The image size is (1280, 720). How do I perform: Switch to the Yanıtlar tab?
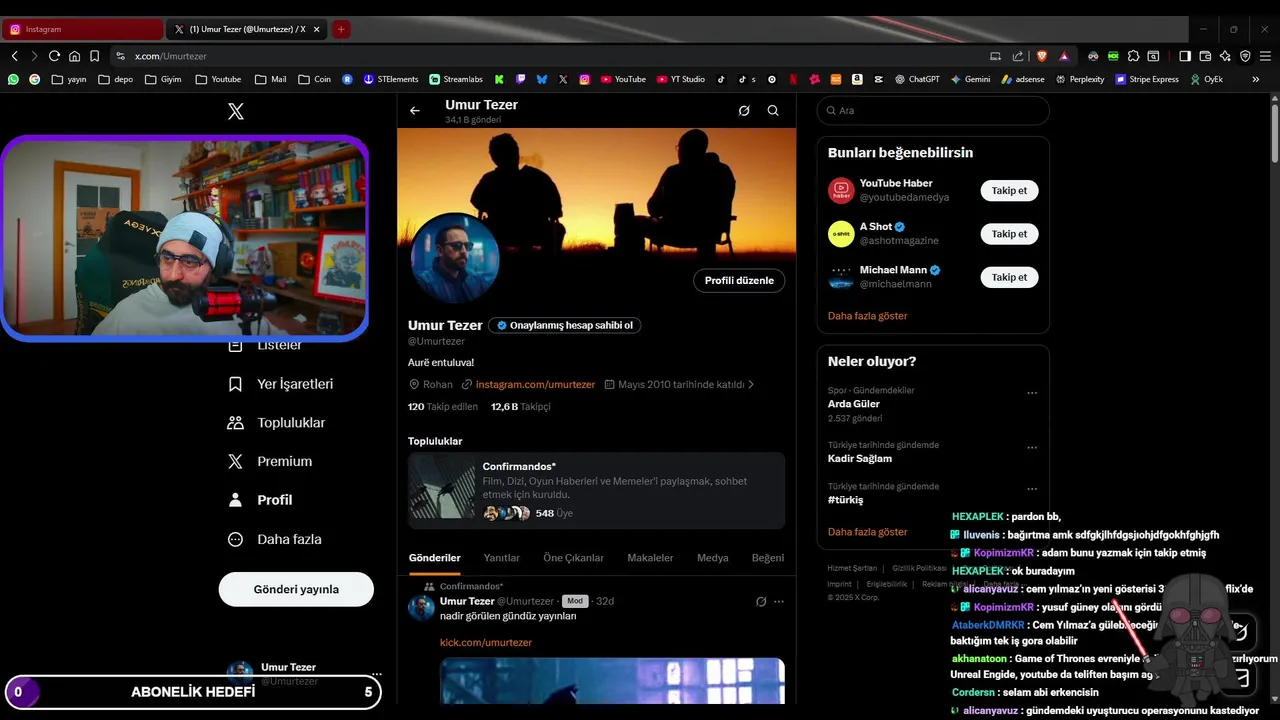point(502,558)
